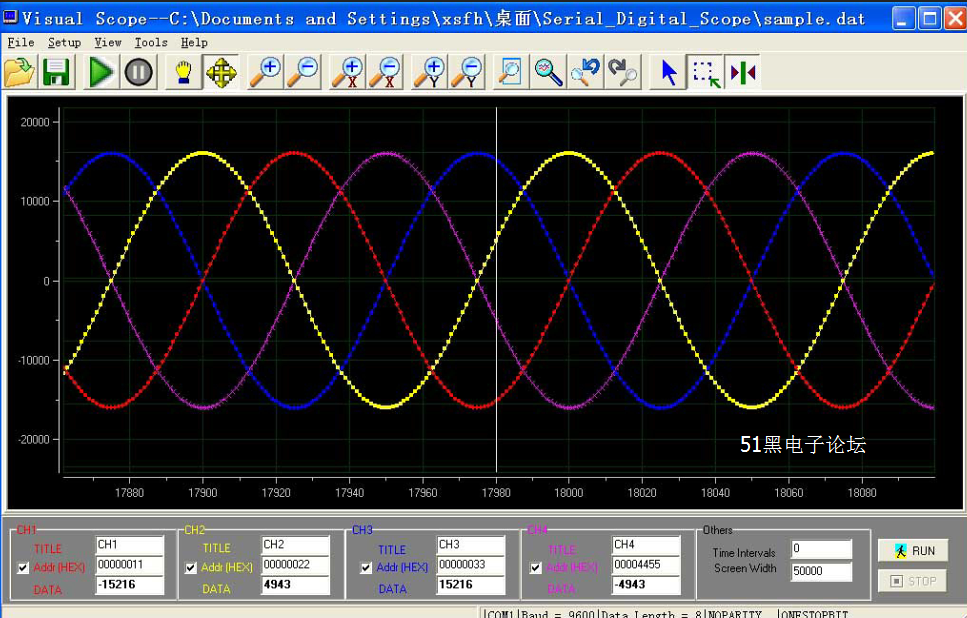Click the Baud = 9600 status bar entry
Screen dimensions: 967x618
click(x=558, y=614)
